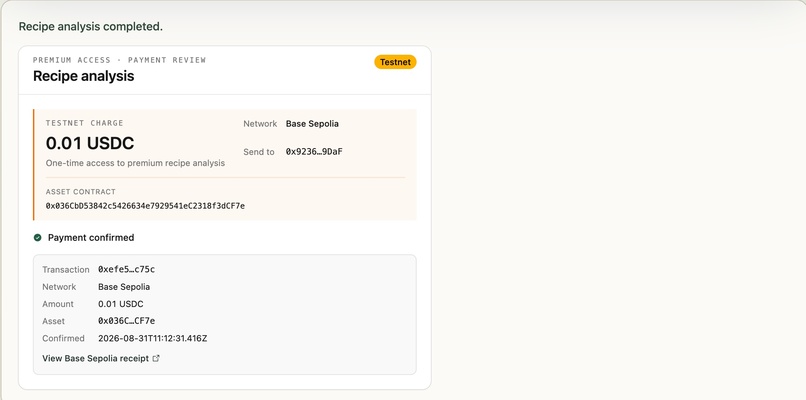Click the Payment confirmed status text
This screenshot has width=806, height=400.
click(x=91, y=238)
